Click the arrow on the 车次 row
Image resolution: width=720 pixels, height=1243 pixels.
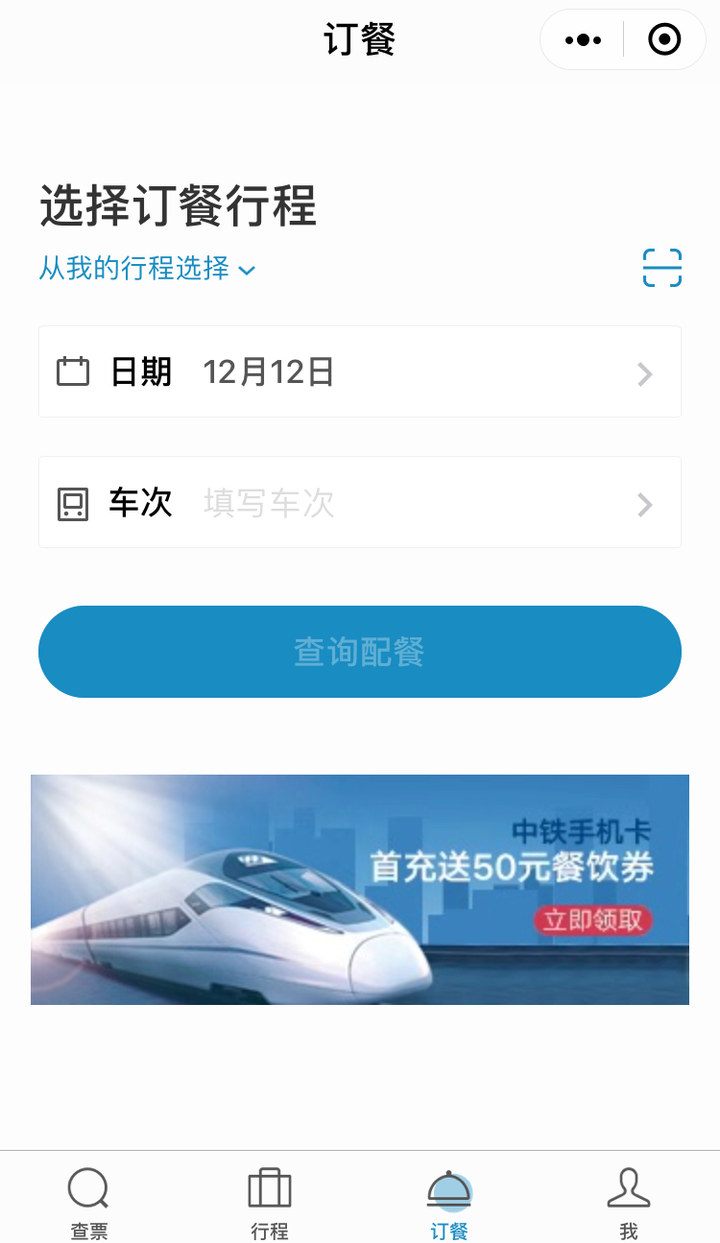645,505
